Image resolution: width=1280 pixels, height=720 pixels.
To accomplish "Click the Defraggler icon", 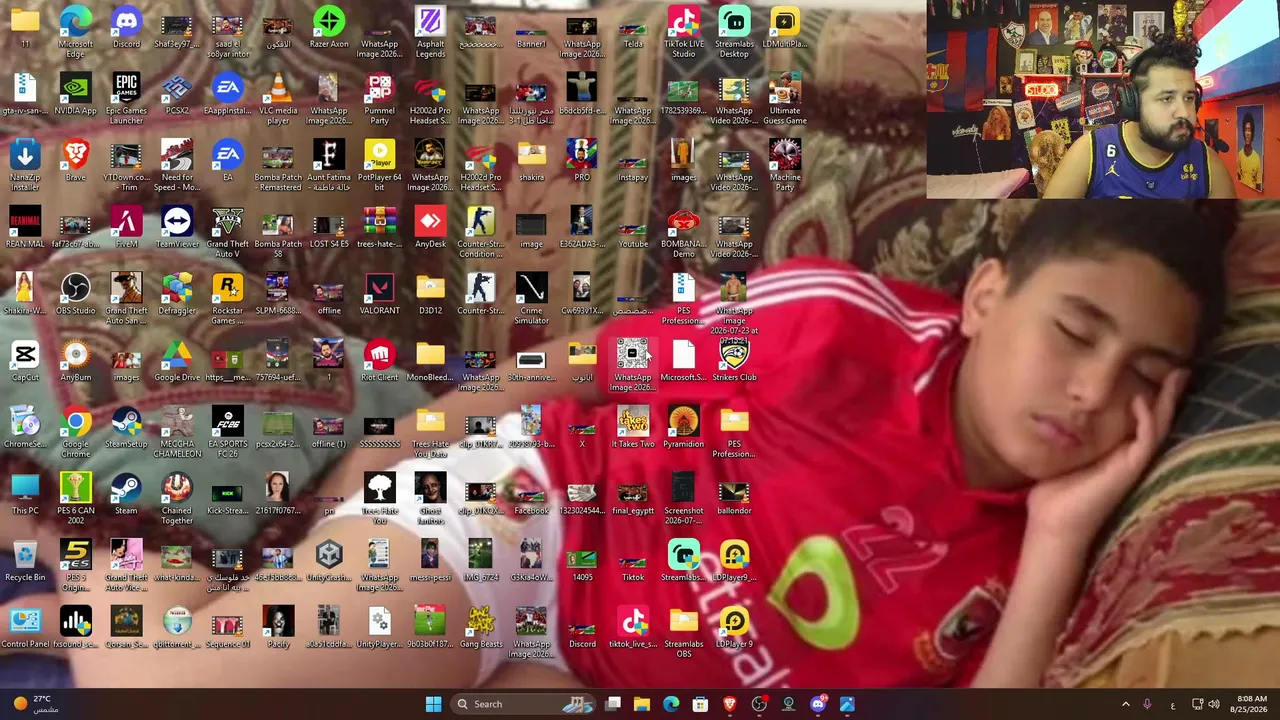I will tap(177, 294).
